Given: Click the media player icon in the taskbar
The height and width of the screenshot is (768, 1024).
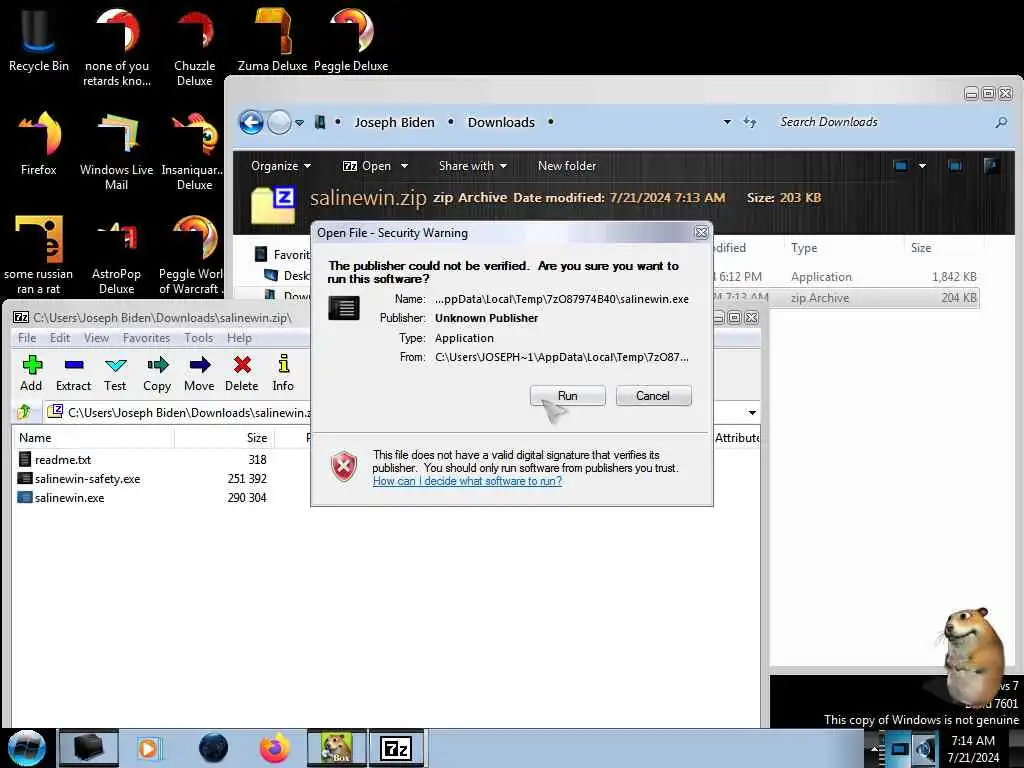Looking at the screenshot, I should pyautogui.click(x=148, y=748).
